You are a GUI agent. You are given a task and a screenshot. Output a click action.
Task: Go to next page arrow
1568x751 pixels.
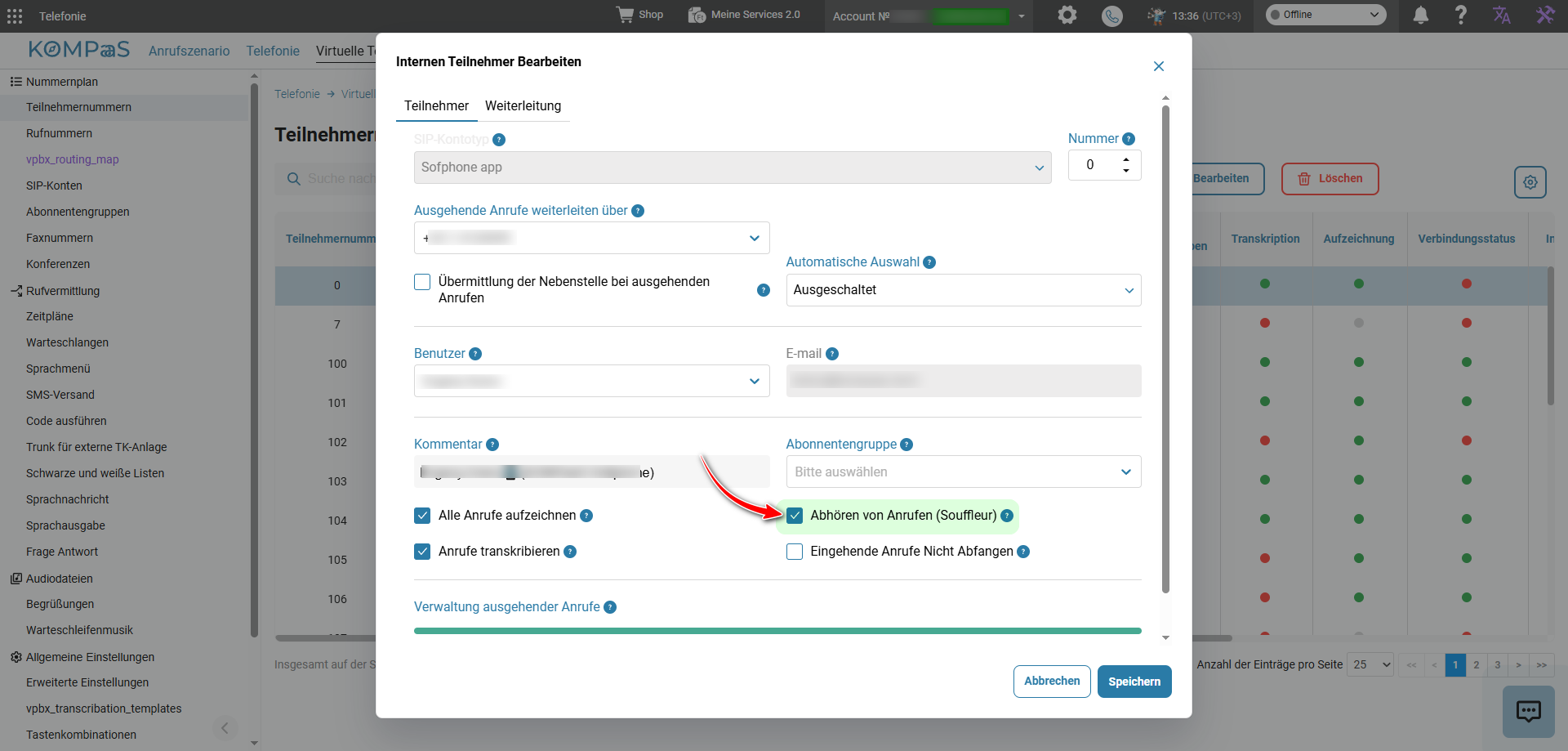(x=1519, y=665)
